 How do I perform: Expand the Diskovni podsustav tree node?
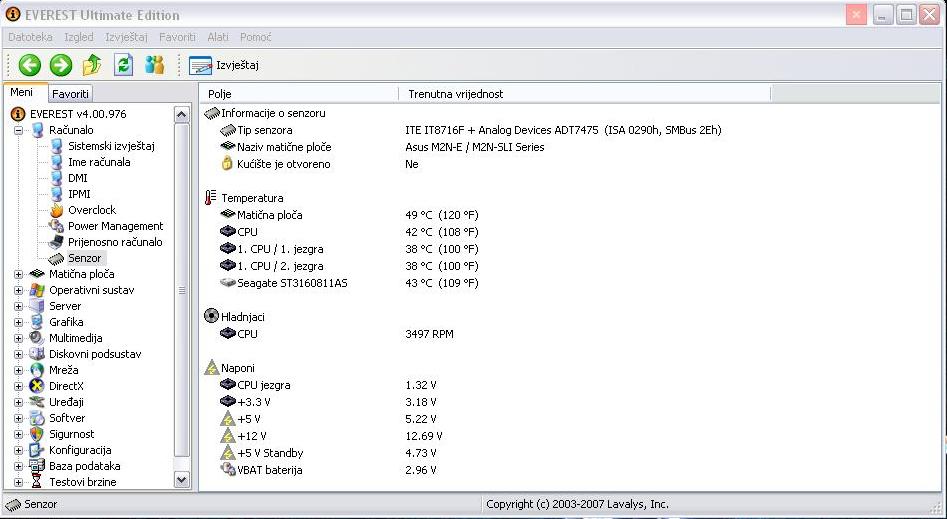(19, 354)
